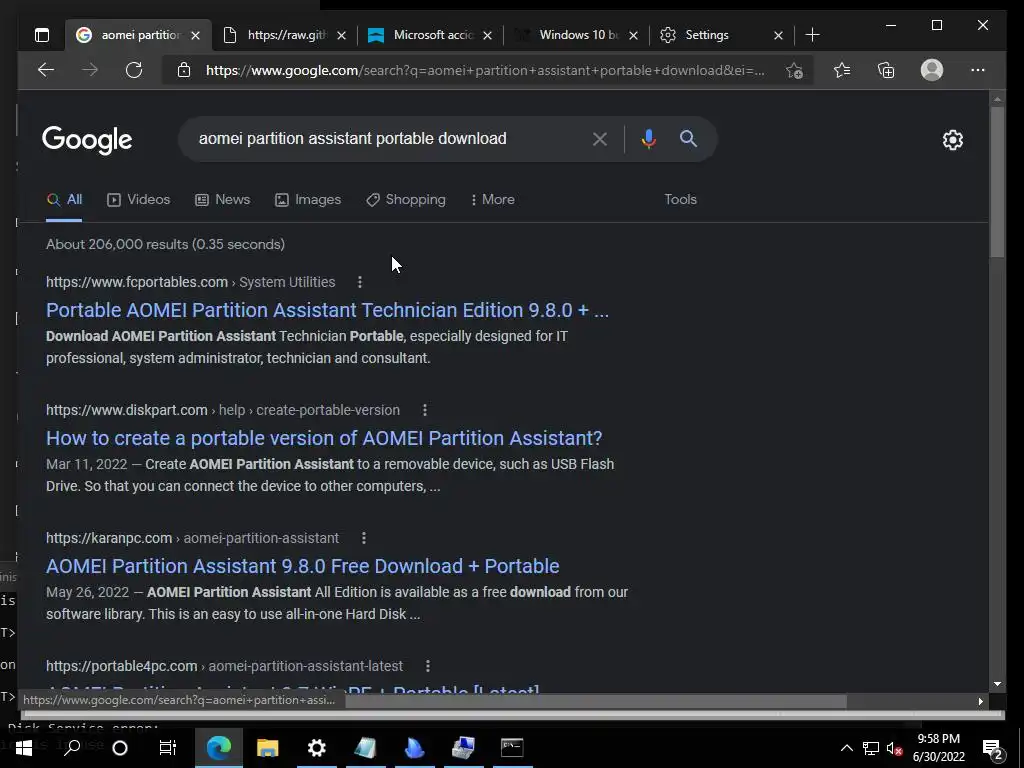The width and height of the screenshot is (1024, 768).
Task: Show hidden system tray icons
Action: 846,748
